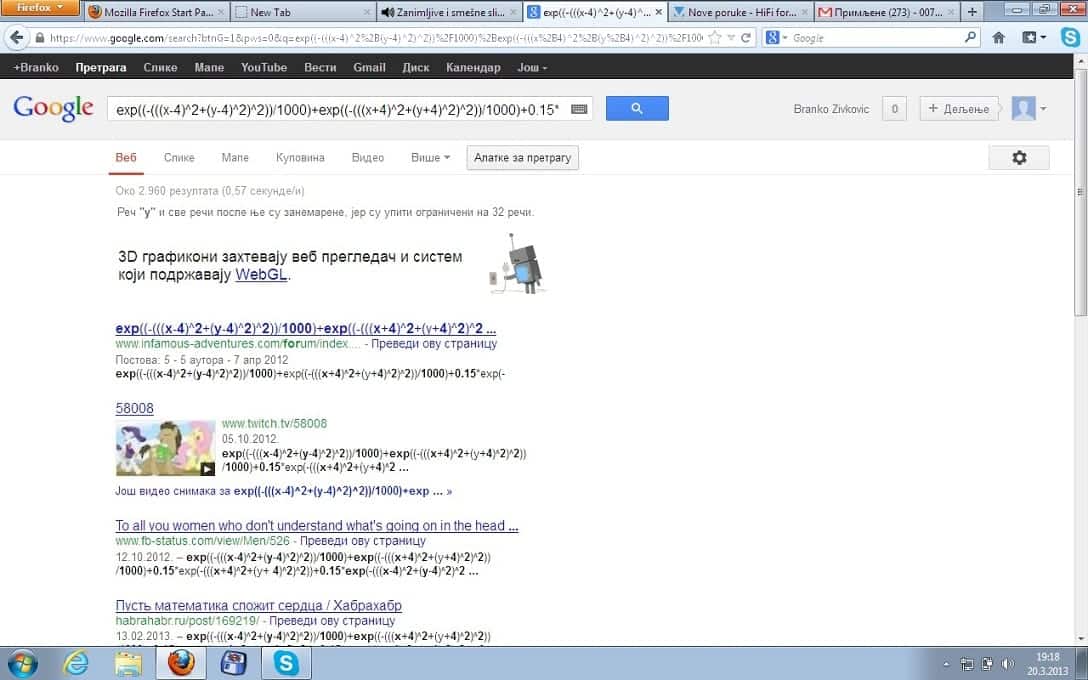This screenshot has width=1088, height=680.
Task: Open YouTube in the black bar
Action: [x=264, y=67]
